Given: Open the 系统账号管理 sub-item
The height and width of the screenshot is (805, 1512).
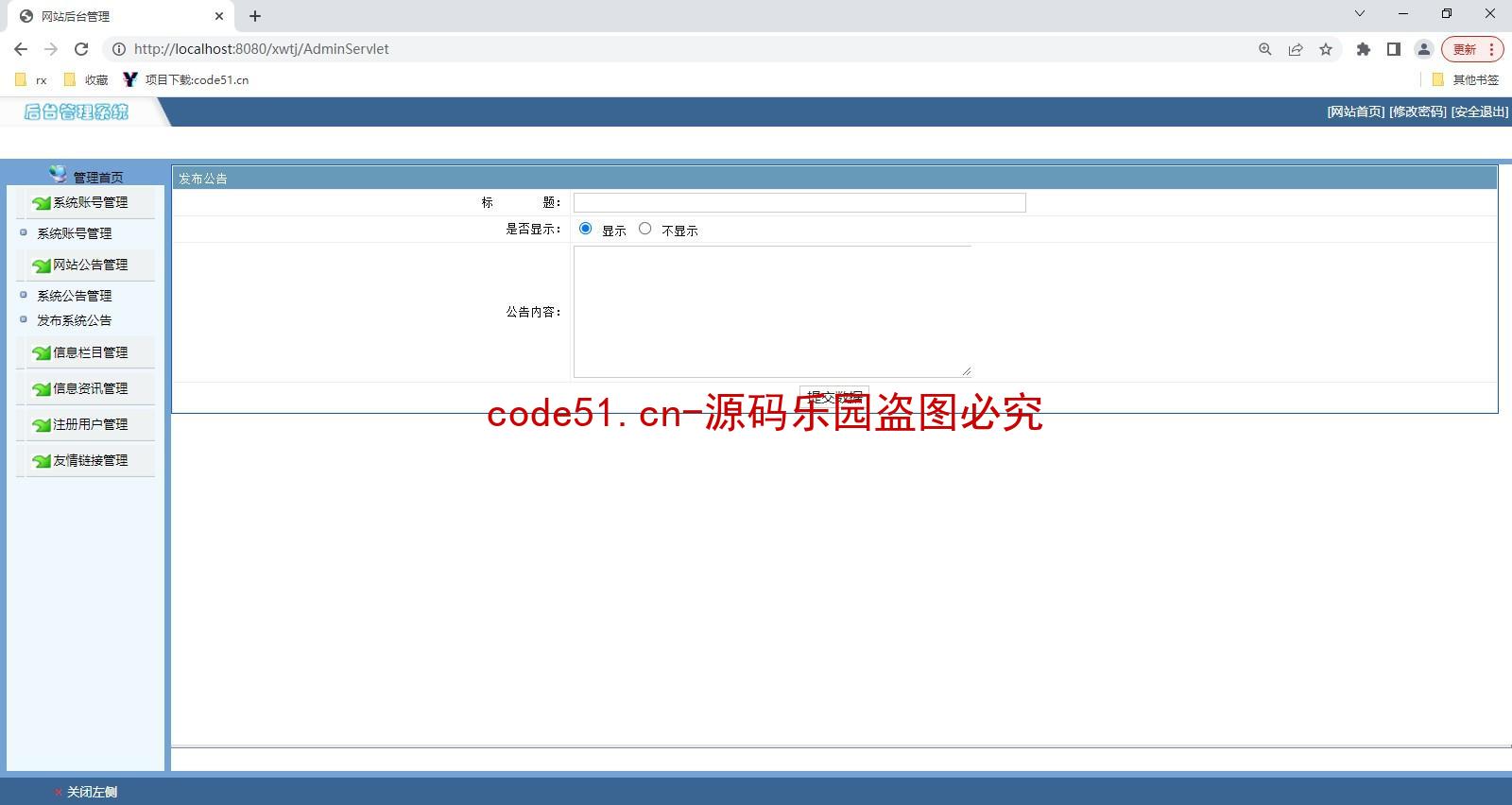Looking at the screenshot, I should click(x=74, y=233).
